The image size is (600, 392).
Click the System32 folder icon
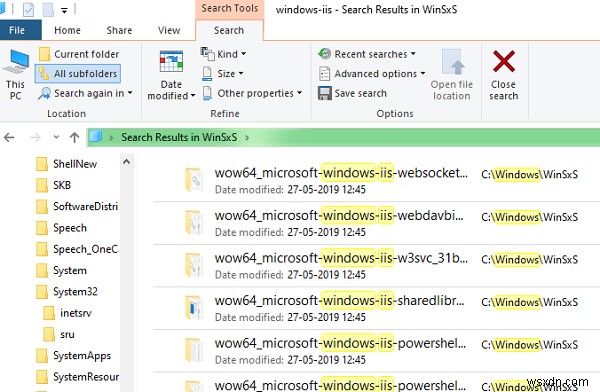41,292
